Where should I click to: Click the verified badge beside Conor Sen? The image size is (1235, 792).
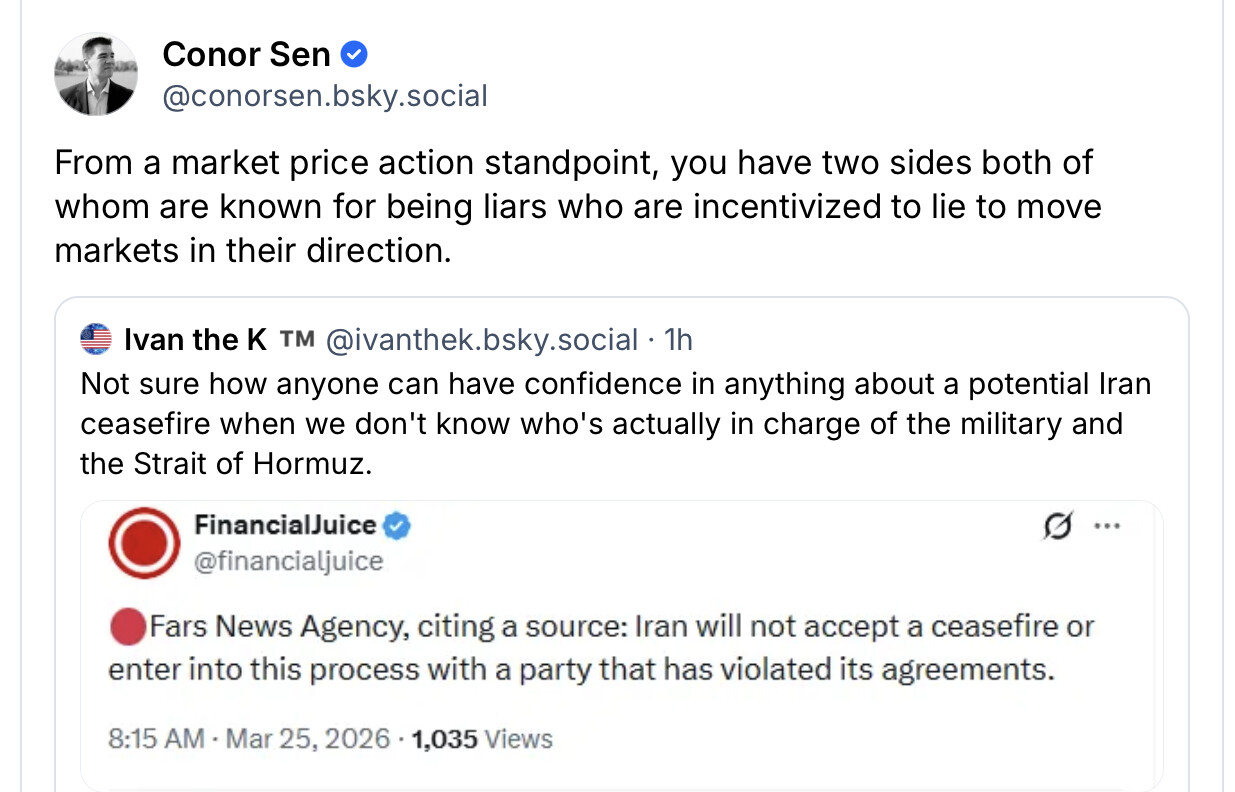tap(355, 53)
